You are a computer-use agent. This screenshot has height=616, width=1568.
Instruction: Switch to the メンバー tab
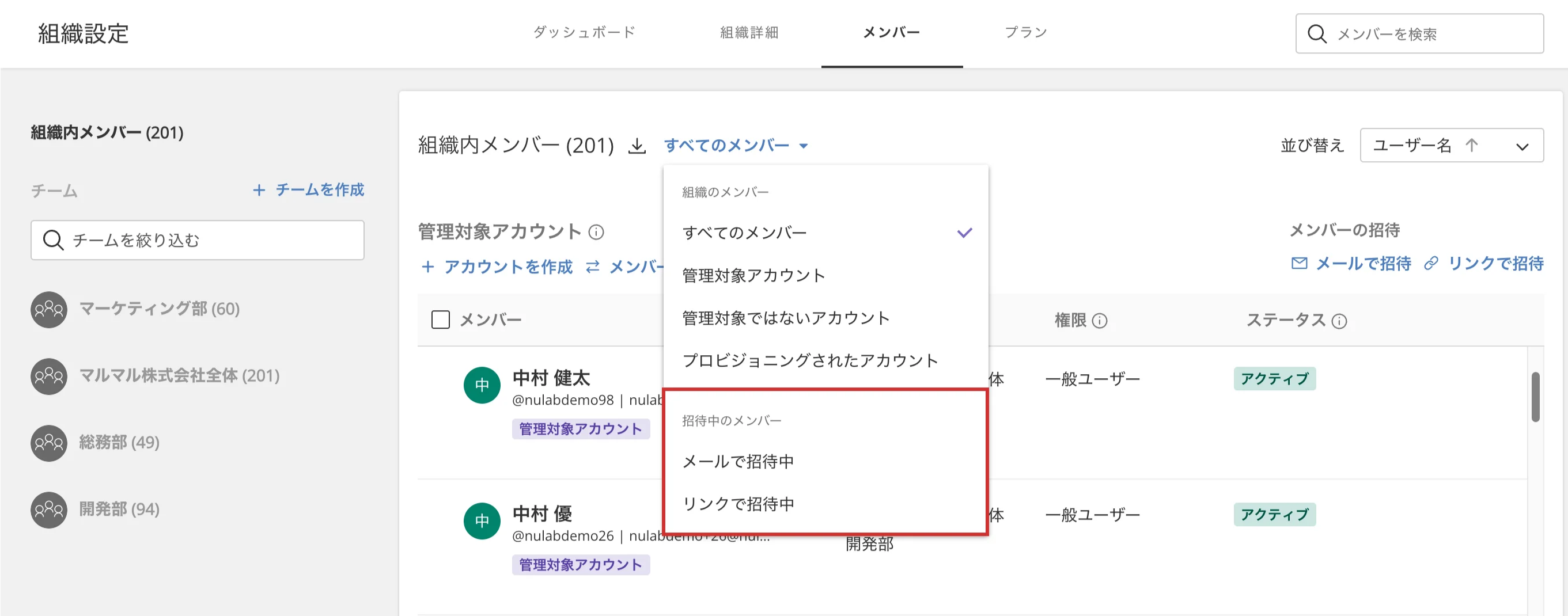[892, 32]
